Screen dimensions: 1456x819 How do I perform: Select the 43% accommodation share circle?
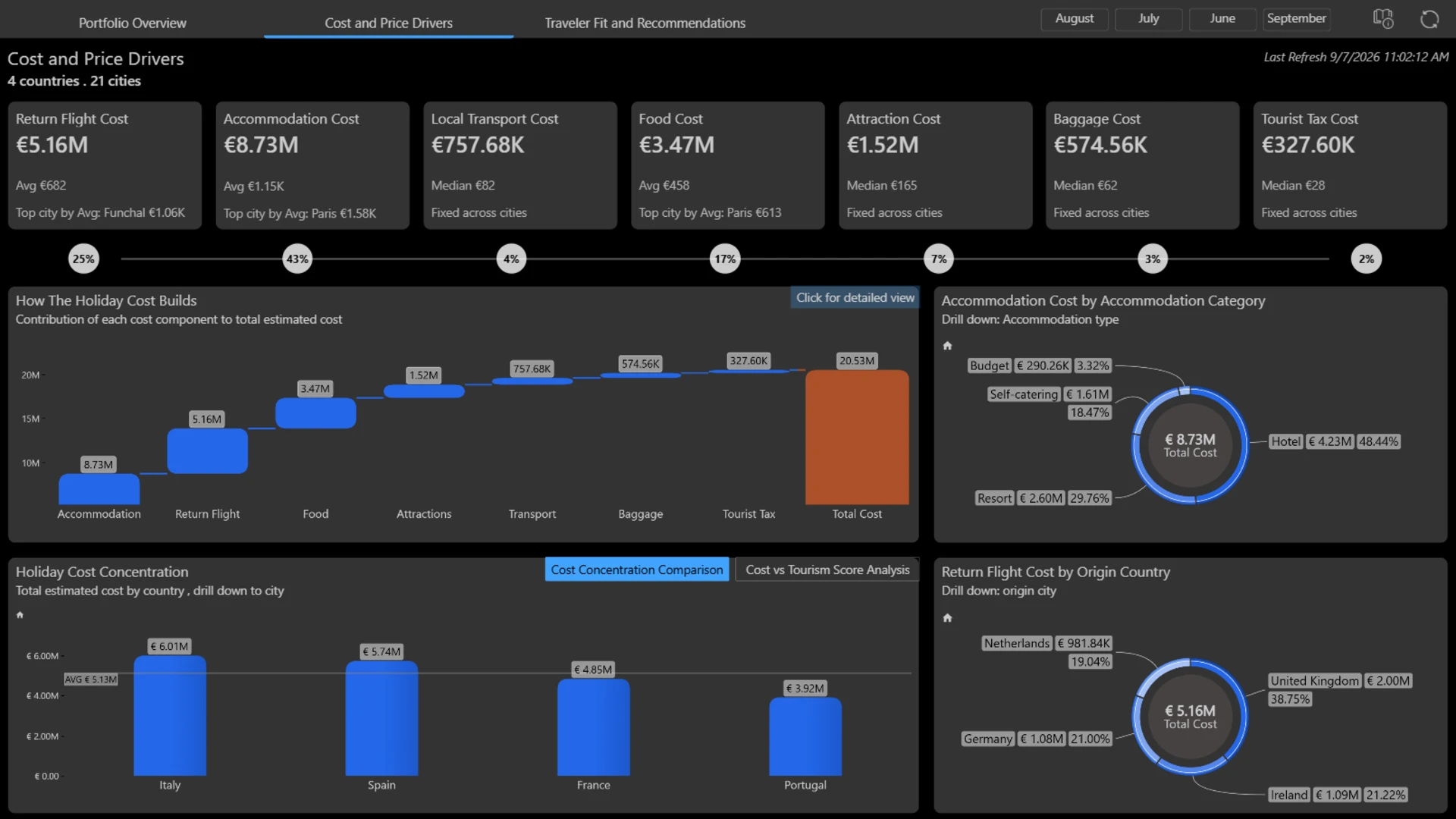pos(297,259)
